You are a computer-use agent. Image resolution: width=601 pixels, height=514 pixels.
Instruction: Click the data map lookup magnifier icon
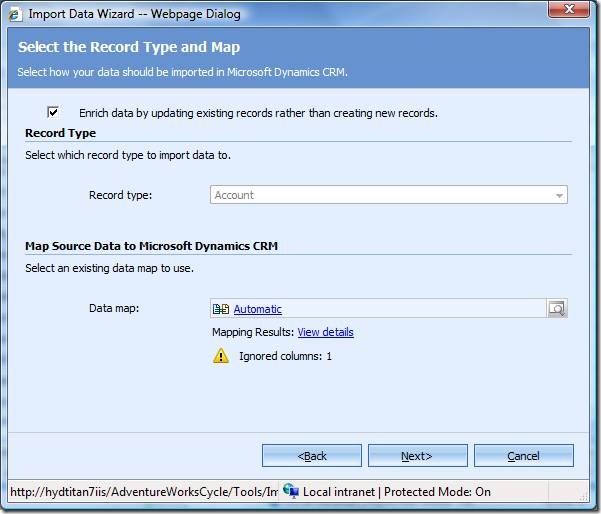pyautogui.click(x=557, y=309)
